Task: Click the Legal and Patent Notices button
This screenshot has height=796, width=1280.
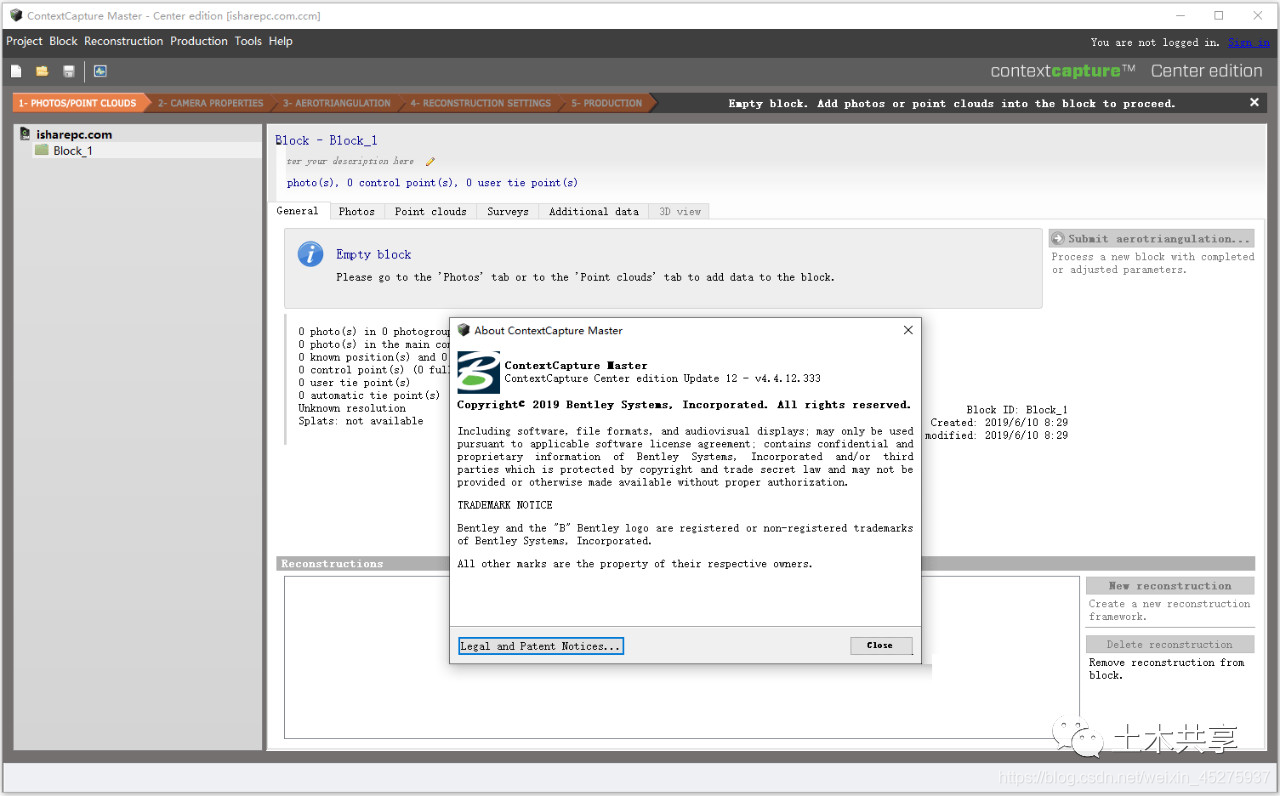Action: [x=540, y=646]
